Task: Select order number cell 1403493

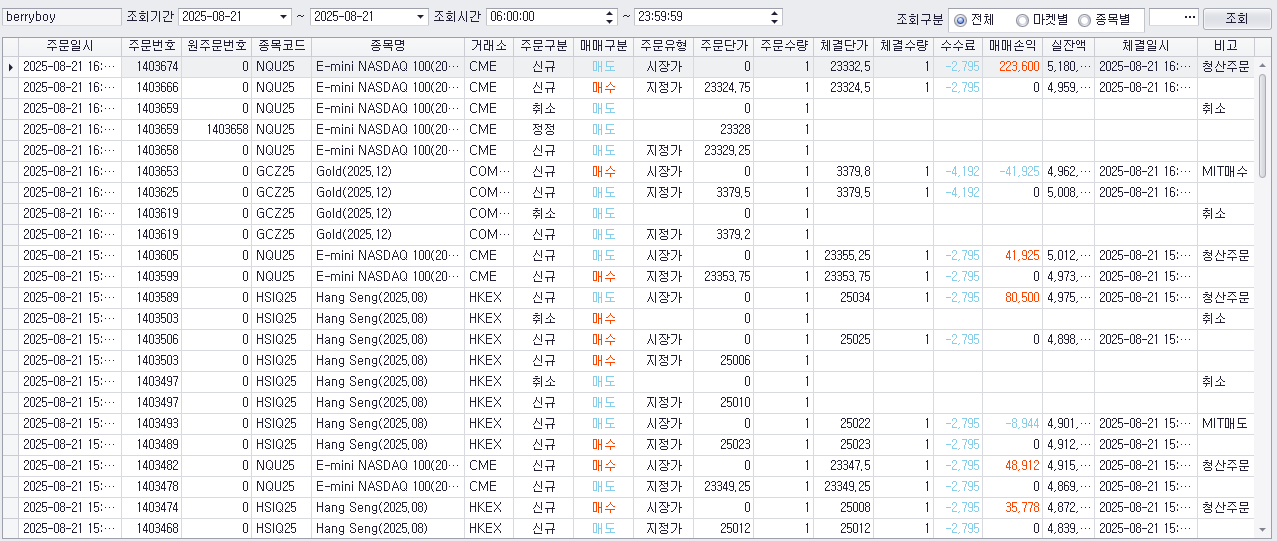Action: (x=152, y=423)
